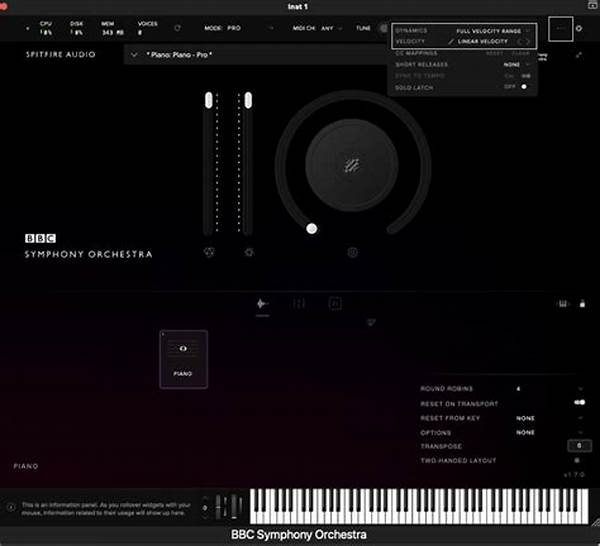The image size is (600, 546).
Task: Click the three-dots options menu button
Action: coord(561,29)
